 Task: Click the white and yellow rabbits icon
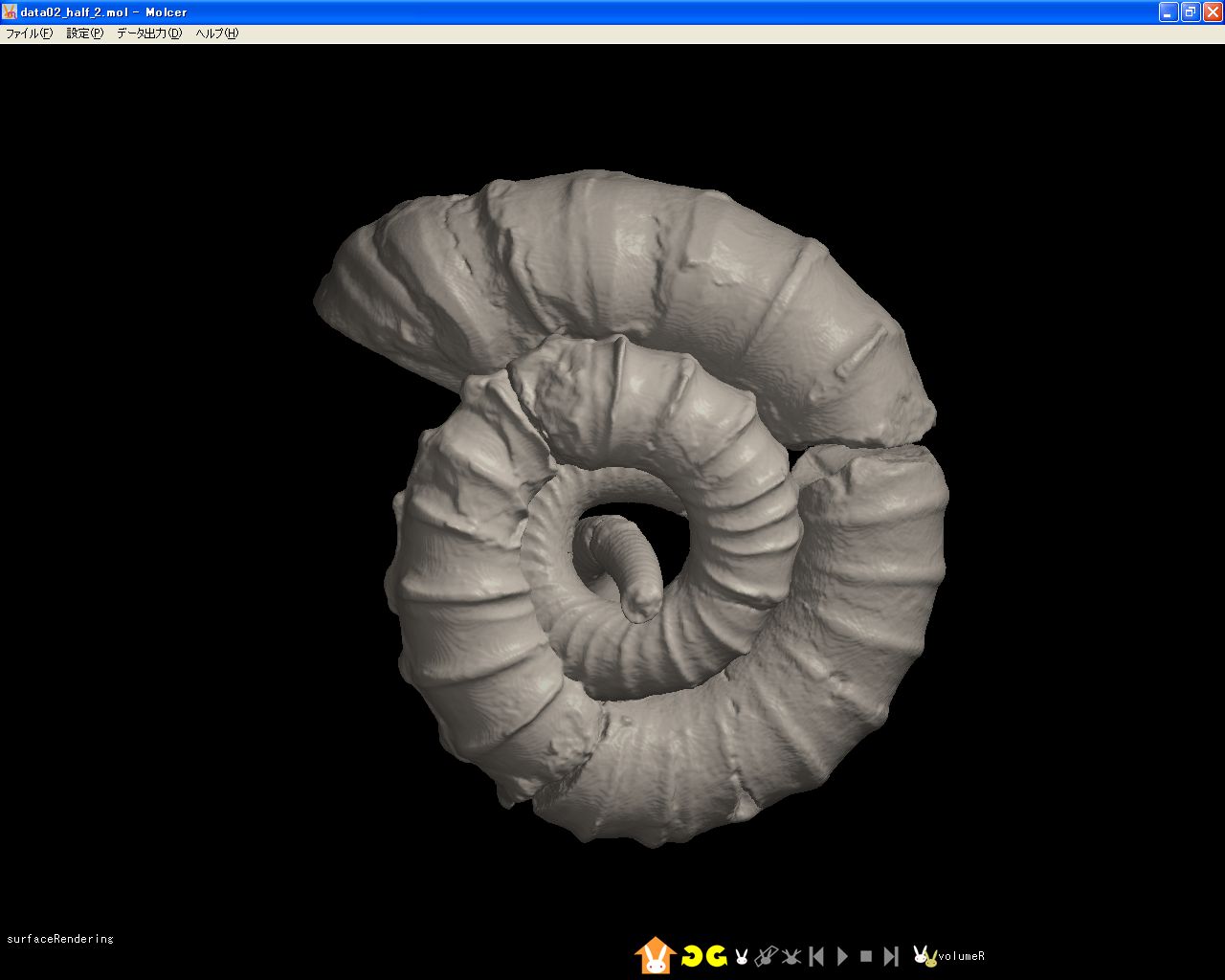click(x=924, y=955)
